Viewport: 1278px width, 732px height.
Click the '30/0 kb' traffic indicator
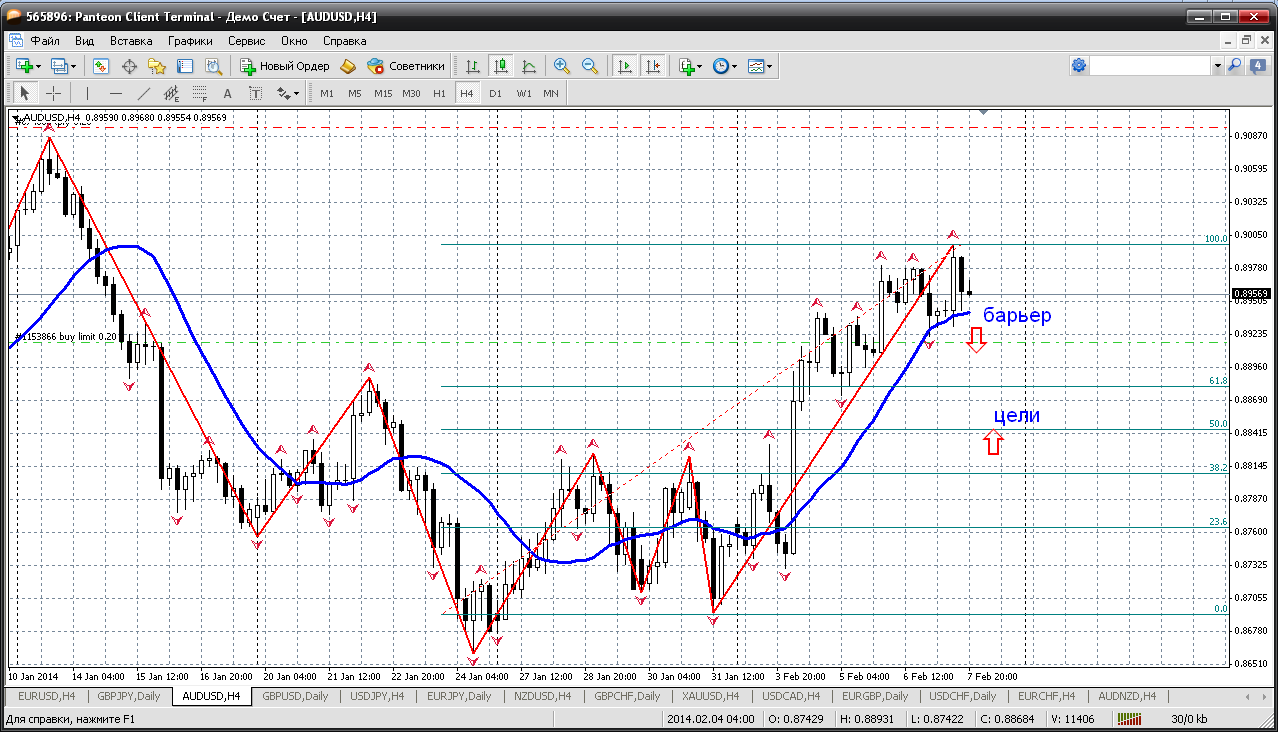(x=1190, y=719)
